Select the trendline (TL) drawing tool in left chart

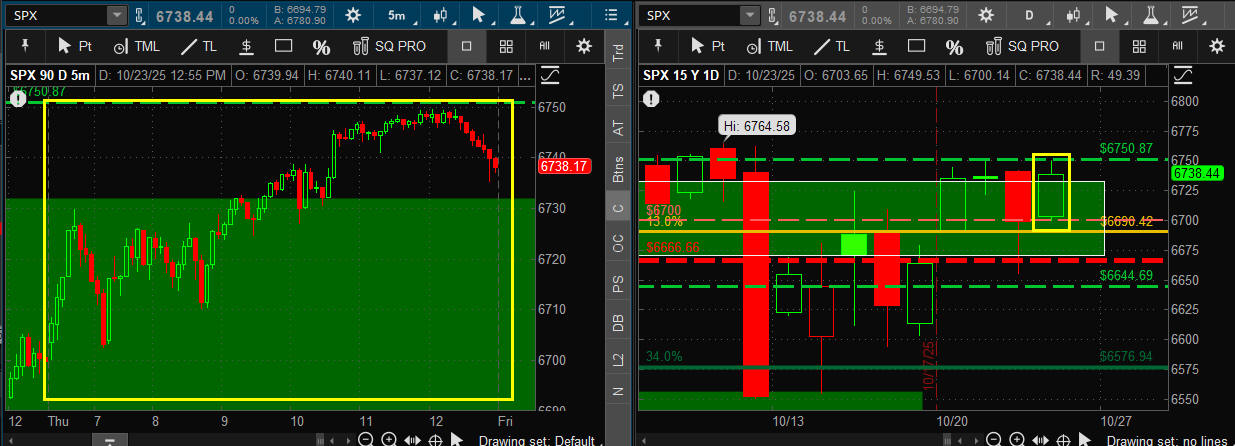[x=198, y=46]
